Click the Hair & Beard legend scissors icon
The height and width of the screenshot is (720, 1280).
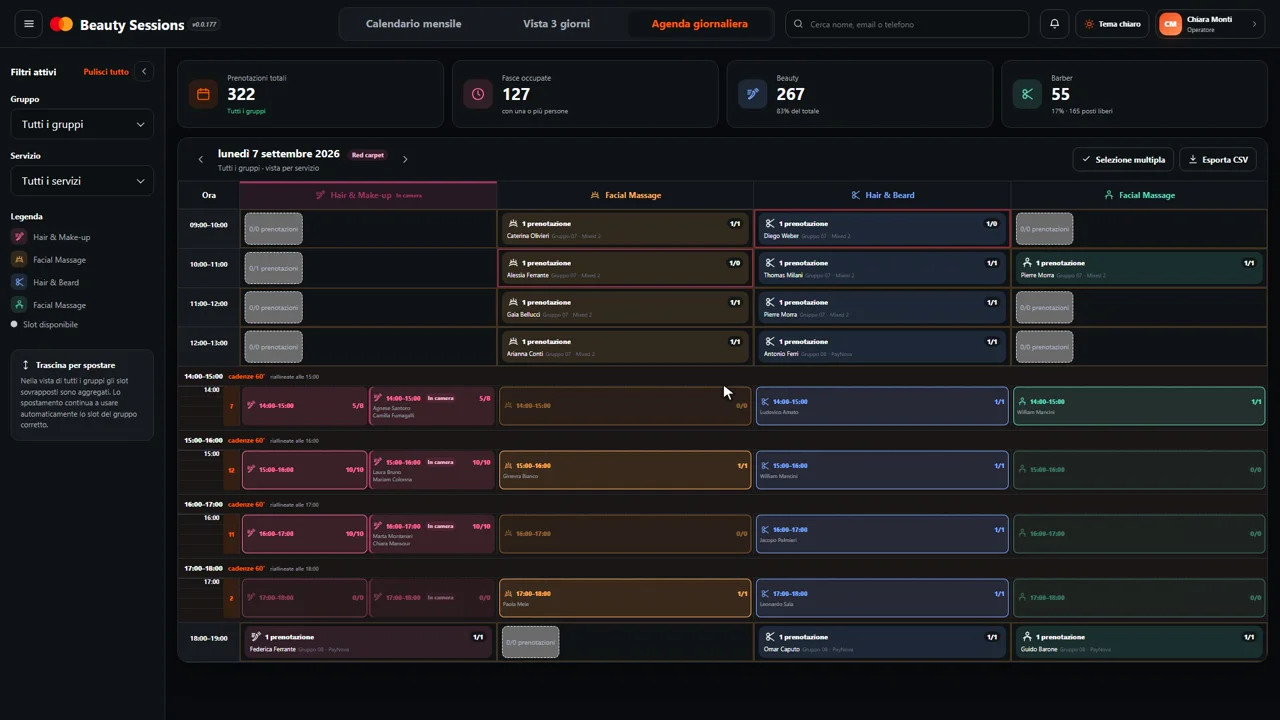pyautogui.click(x=19, y=282)
